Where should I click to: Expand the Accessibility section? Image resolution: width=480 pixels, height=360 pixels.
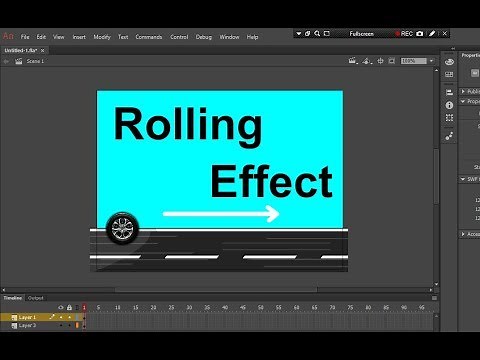pos(463,234)
